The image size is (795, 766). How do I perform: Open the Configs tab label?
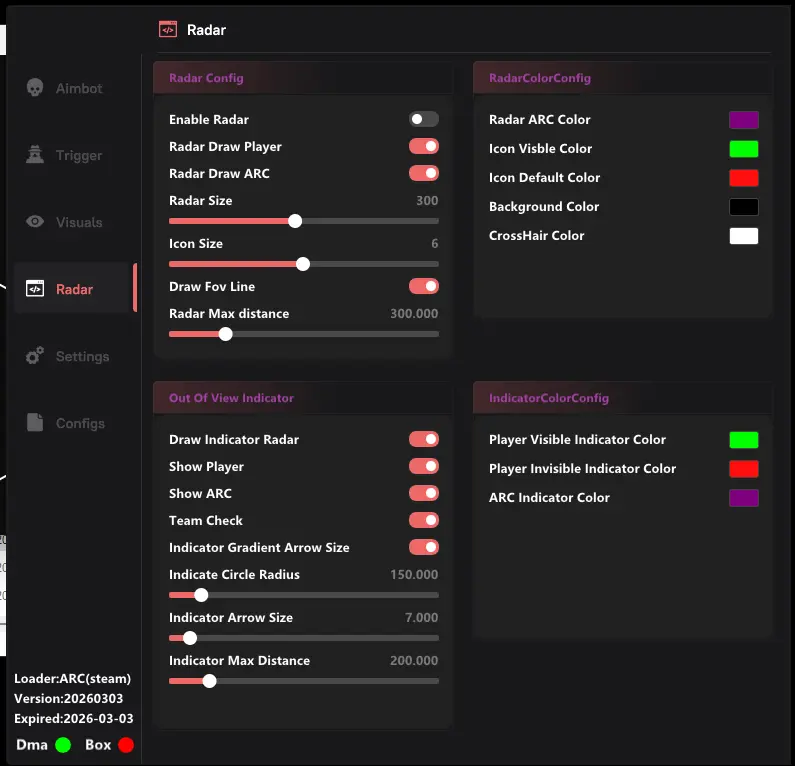pos(80,423)
